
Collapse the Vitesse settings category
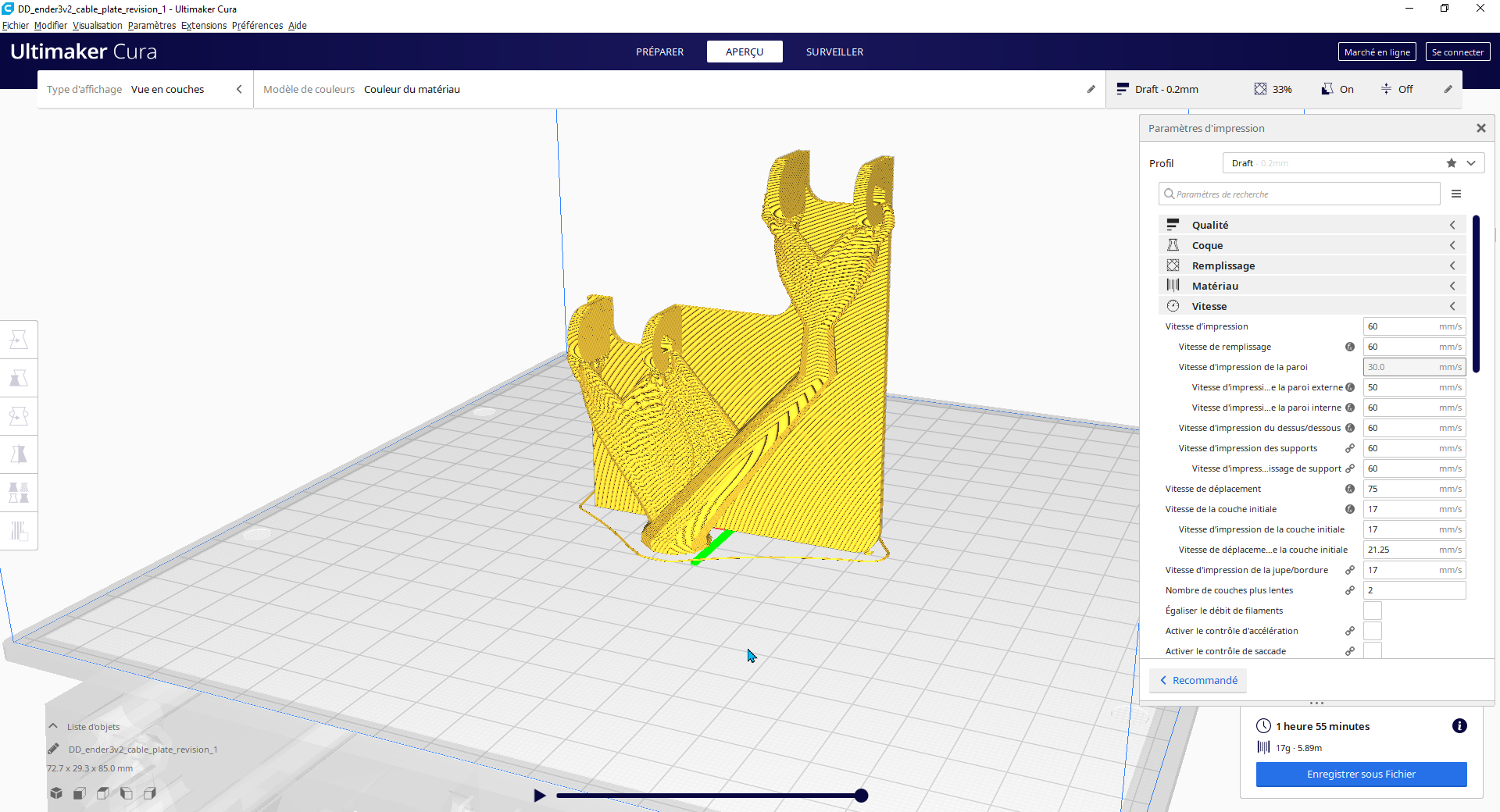click(x=1312, y=306)
